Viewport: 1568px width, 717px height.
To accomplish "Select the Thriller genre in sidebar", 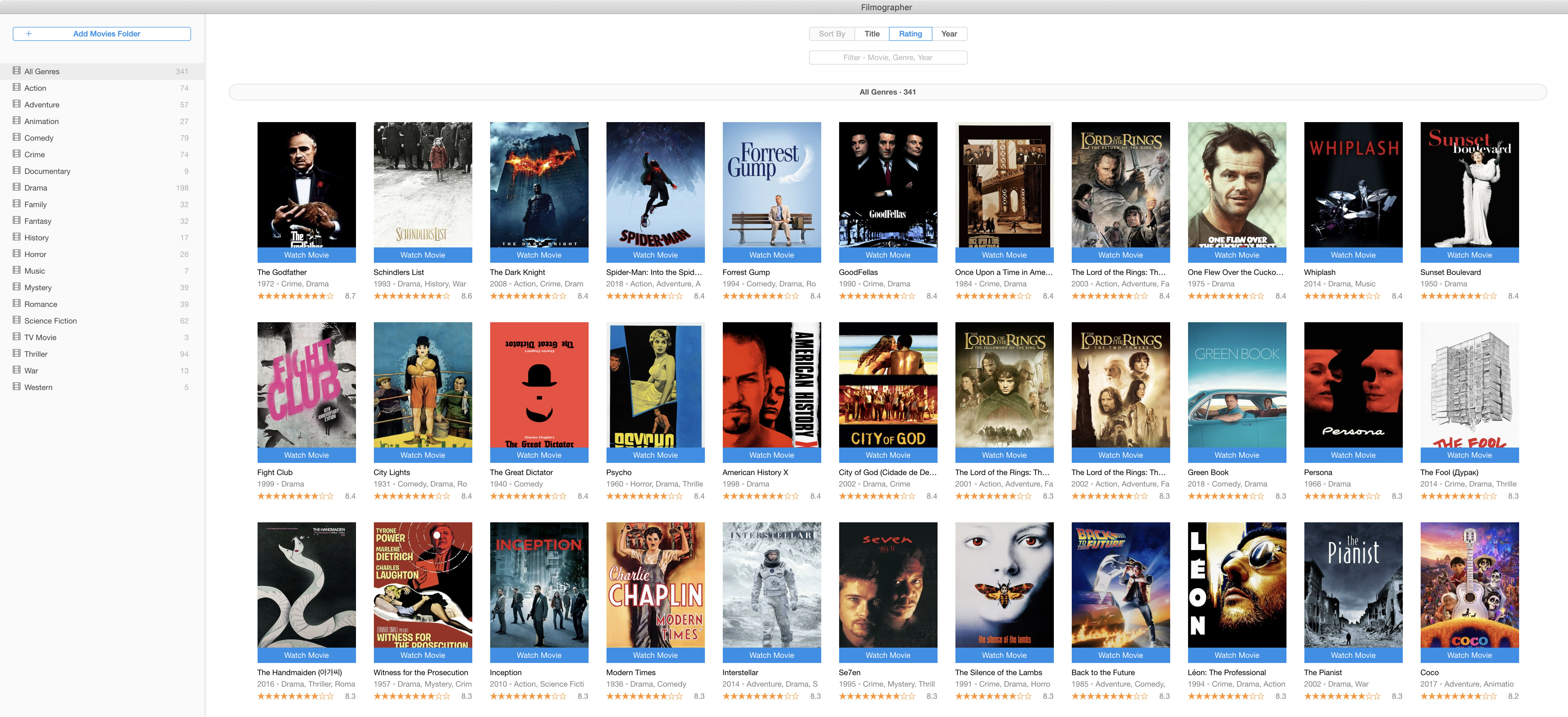I will (x=102, y=354).
